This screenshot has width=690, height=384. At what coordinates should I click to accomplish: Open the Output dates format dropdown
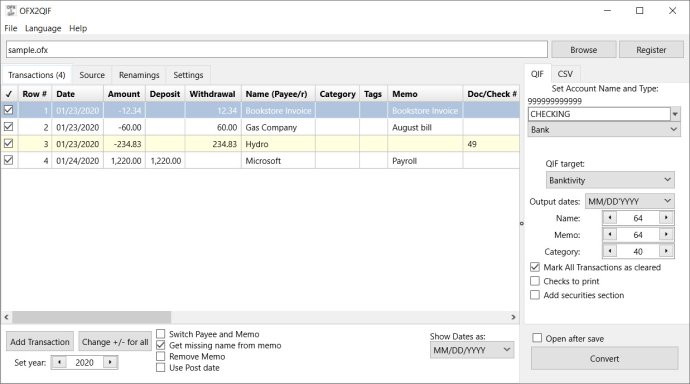point(629,201)
